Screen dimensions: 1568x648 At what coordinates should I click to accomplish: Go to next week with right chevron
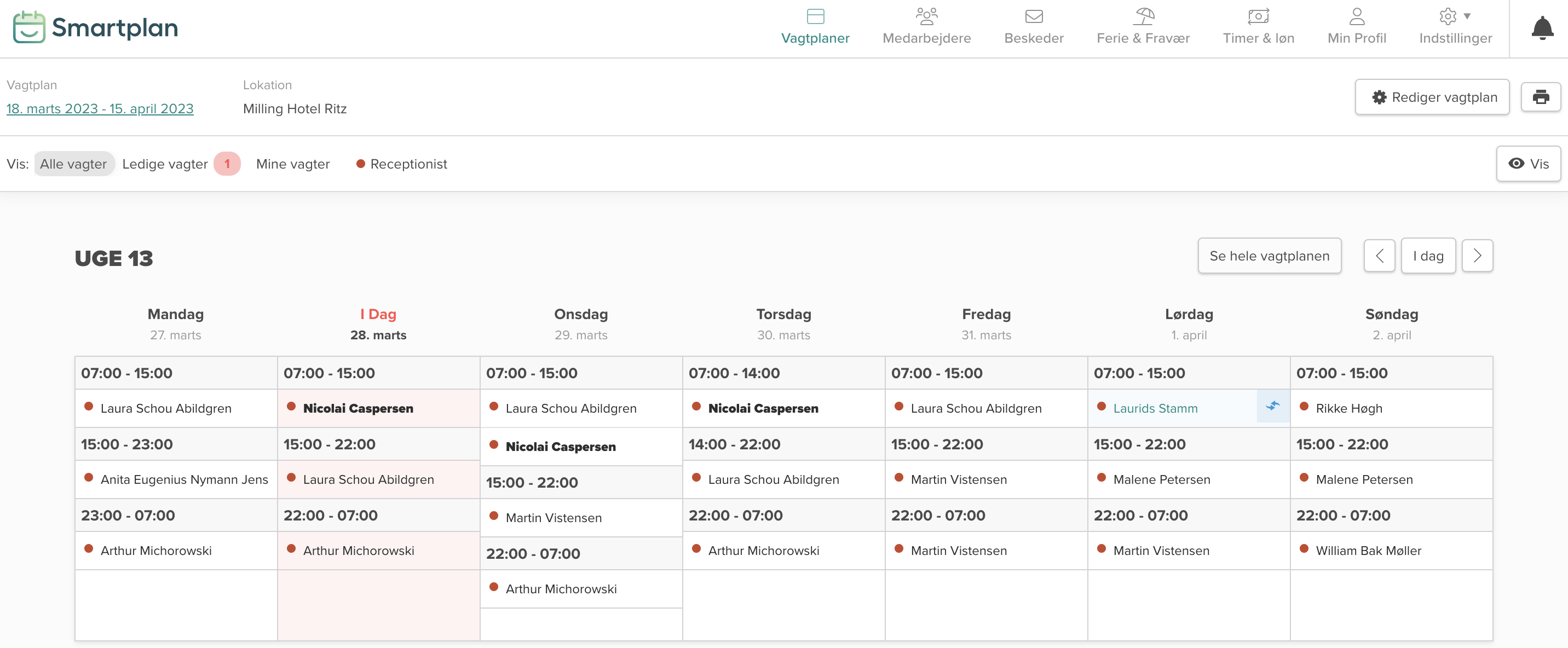point(1477,256)
